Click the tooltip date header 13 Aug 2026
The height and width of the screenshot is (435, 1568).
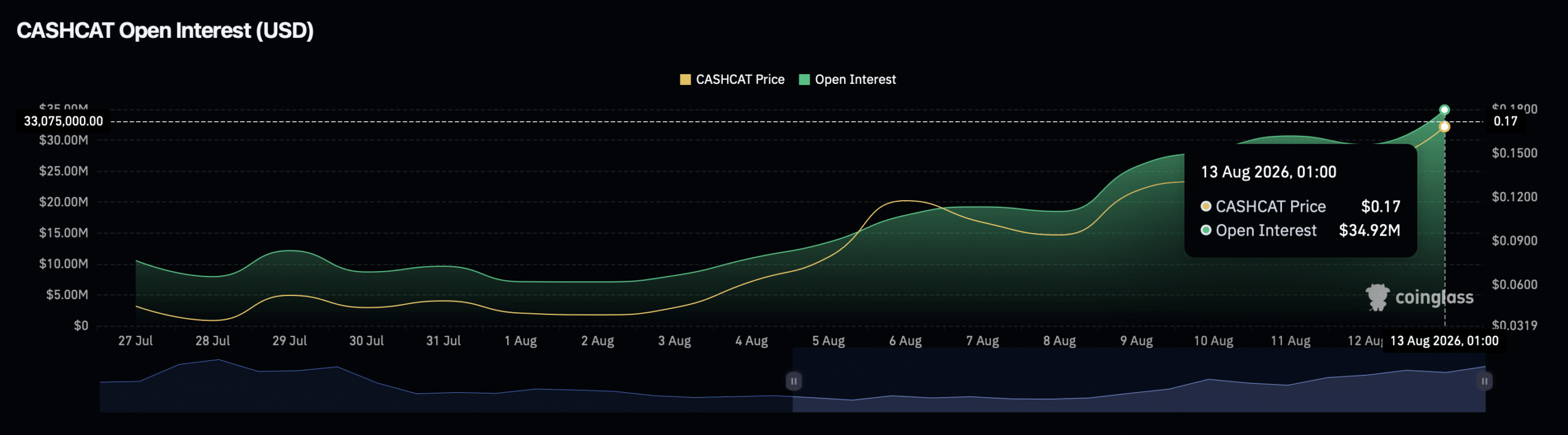[x=1268, y=173]
